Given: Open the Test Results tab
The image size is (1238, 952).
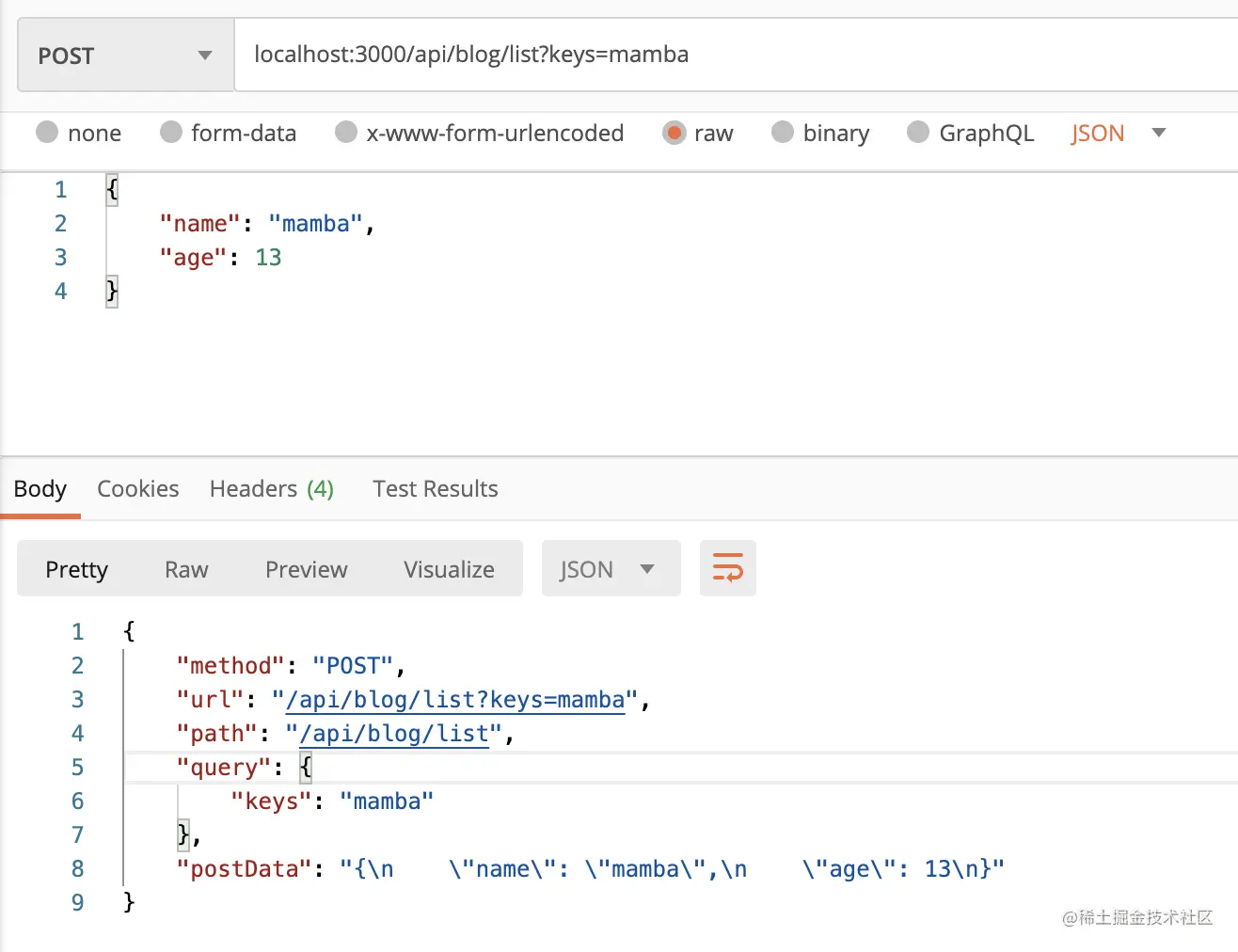Looking at the screenshot, I should point(435,489).
